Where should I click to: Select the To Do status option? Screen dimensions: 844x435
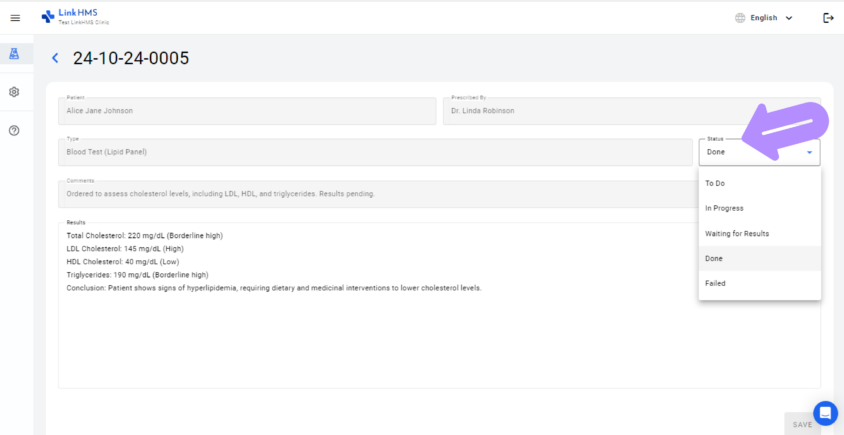(x=715, y=183)
